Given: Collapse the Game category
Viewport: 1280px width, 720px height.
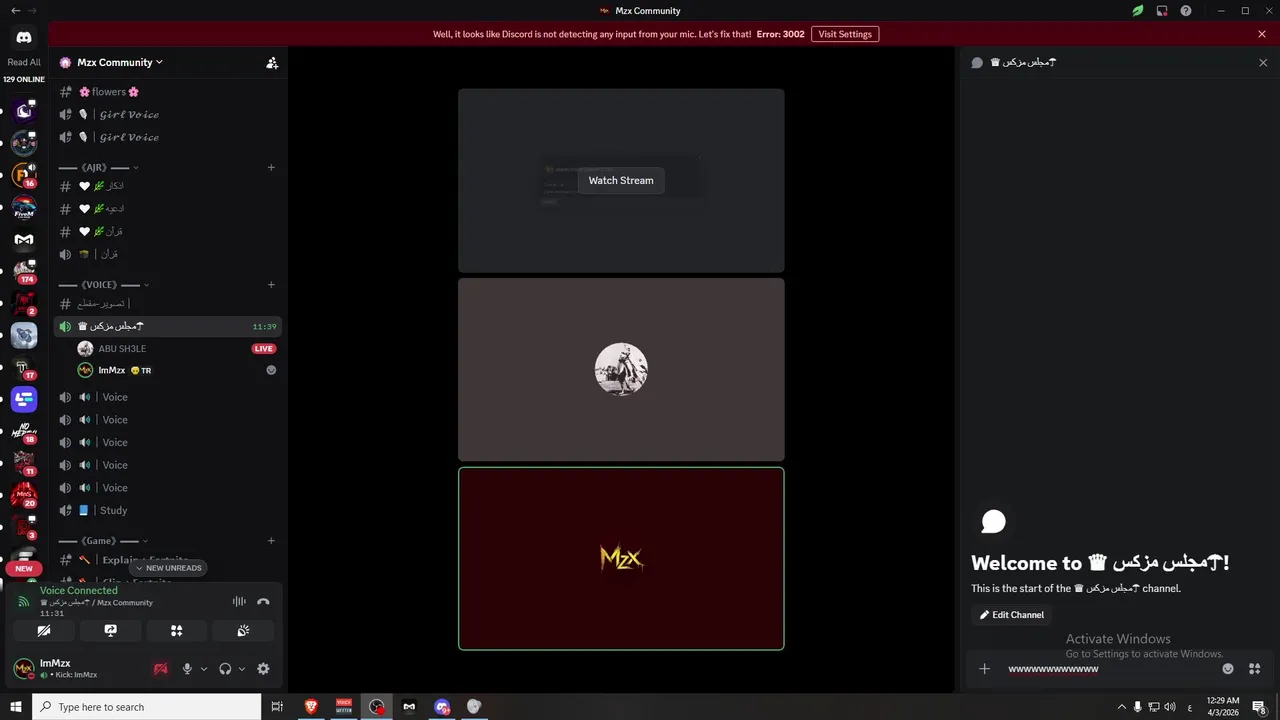Looking at the screenshot, I should [104, 541].
